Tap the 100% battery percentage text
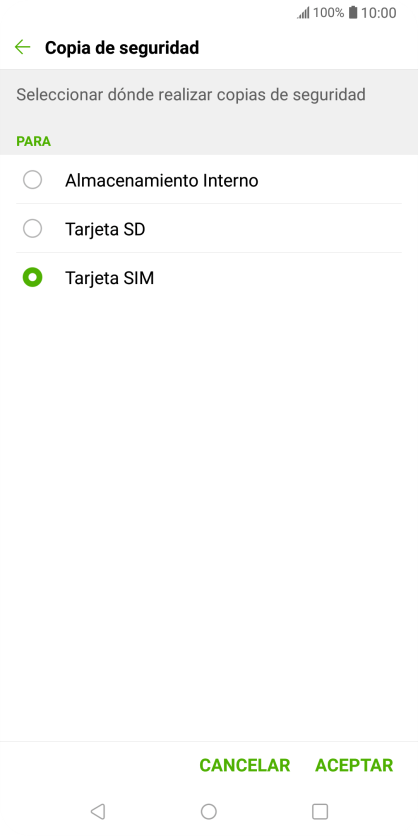Viewport: 418px width, 836px height. click(x=328, y=13)
